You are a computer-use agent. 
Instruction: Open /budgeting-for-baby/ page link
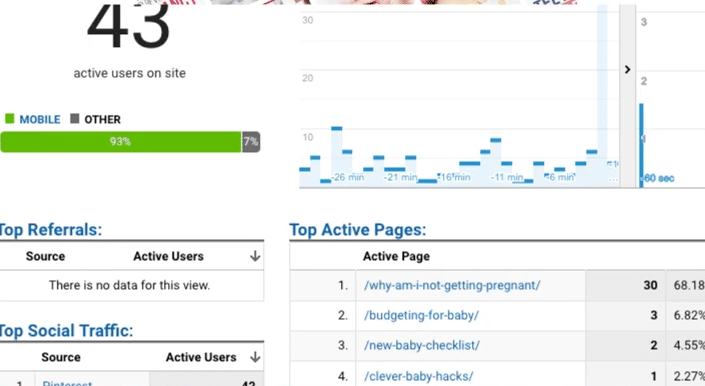point(421,315)
